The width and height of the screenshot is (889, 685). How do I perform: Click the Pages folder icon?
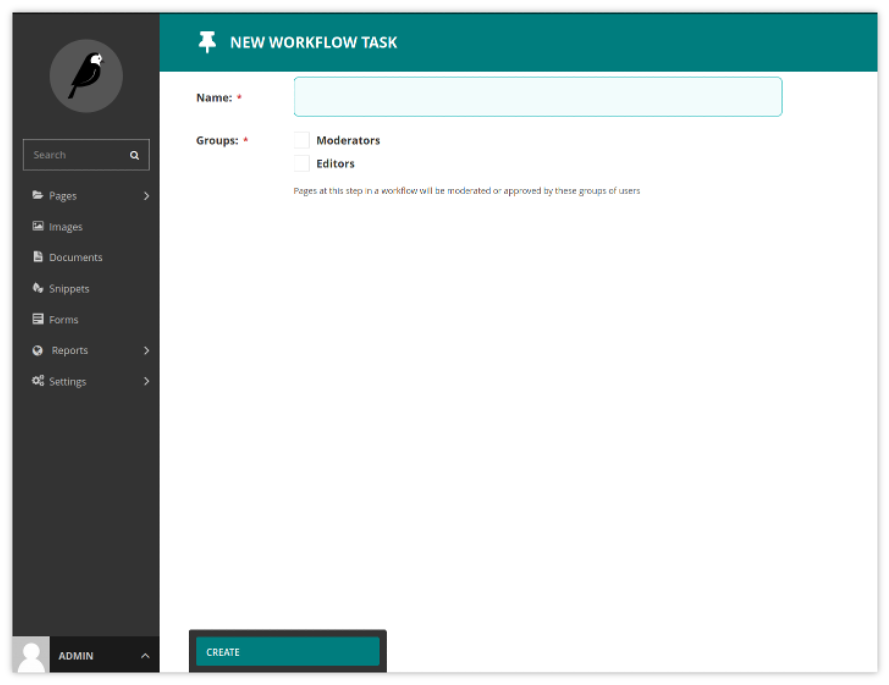click(37, 195)
